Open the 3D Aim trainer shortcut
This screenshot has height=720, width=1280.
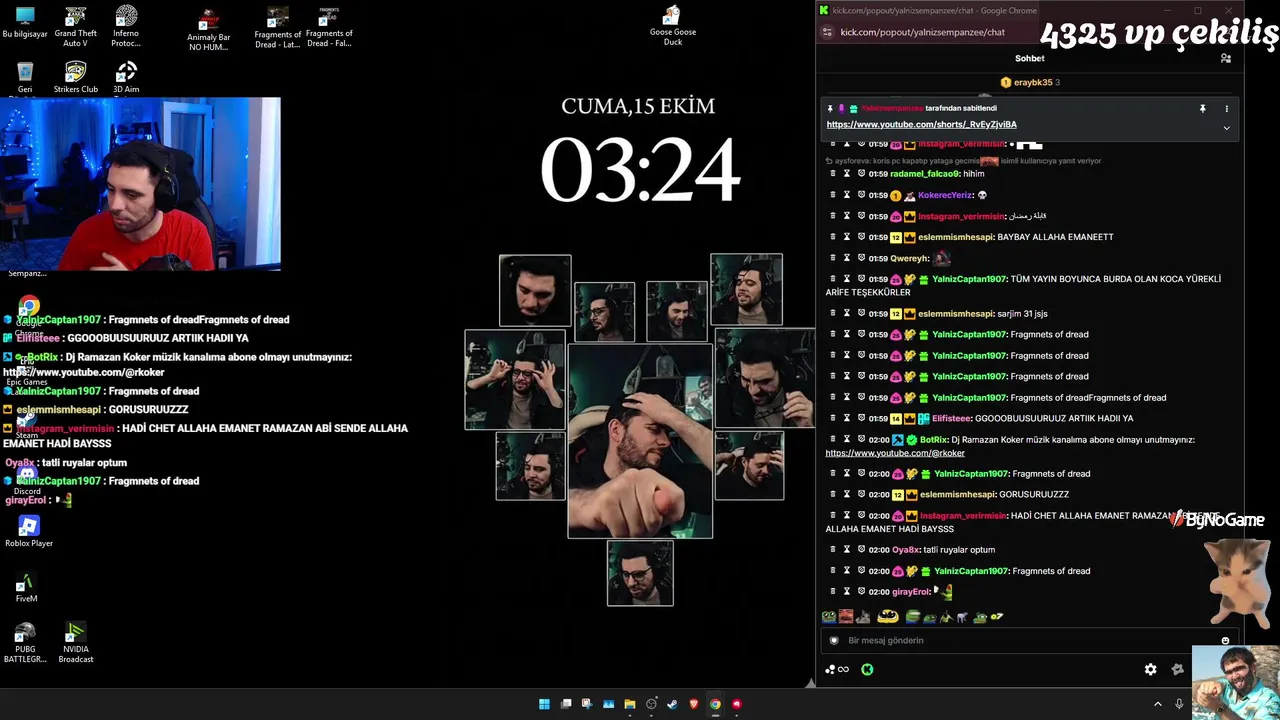pos(126,77)
